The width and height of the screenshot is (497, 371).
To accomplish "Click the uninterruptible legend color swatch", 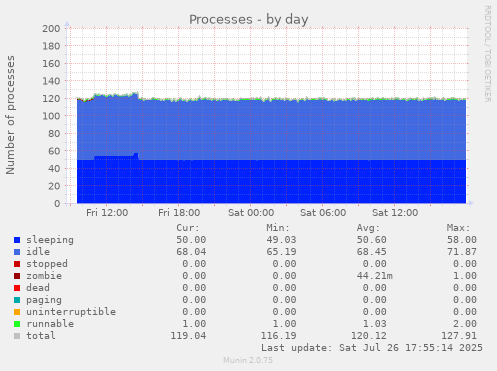I will tap(17, 312).
